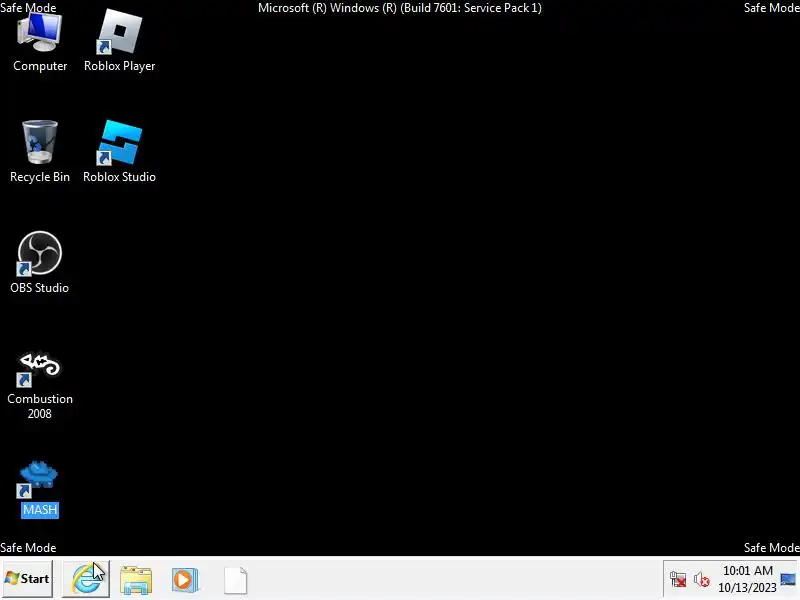Click the muted volume tray icon
Viewport: 800px width, 600px height.
(702, 580)
